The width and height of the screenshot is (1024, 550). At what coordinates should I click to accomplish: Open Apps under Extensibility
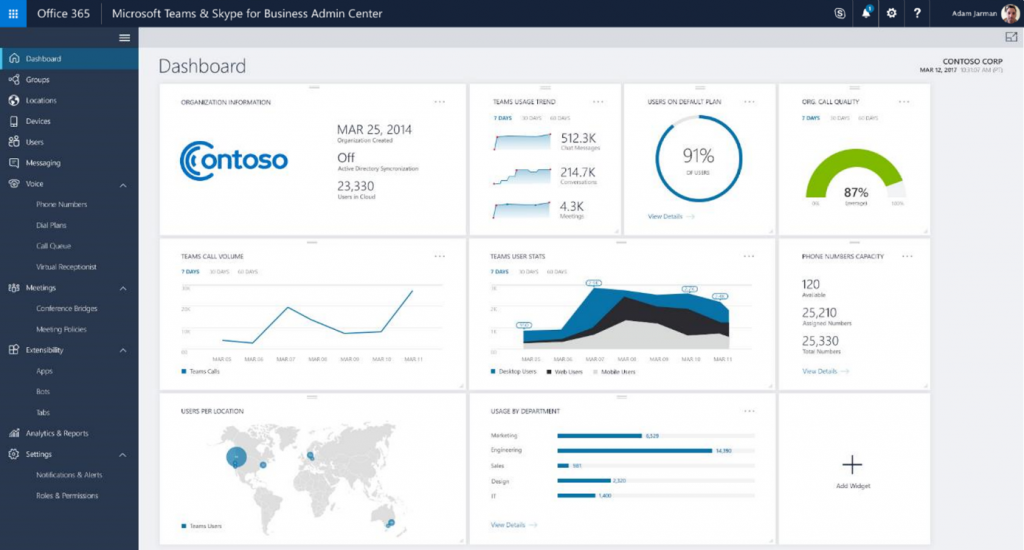tap(44, 371)
